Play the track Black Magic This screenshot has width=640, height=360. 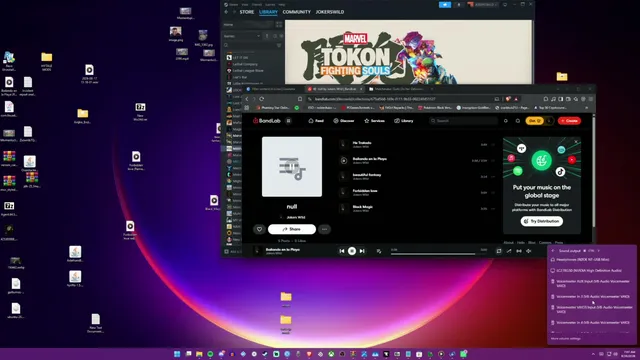tap(344, 208)
